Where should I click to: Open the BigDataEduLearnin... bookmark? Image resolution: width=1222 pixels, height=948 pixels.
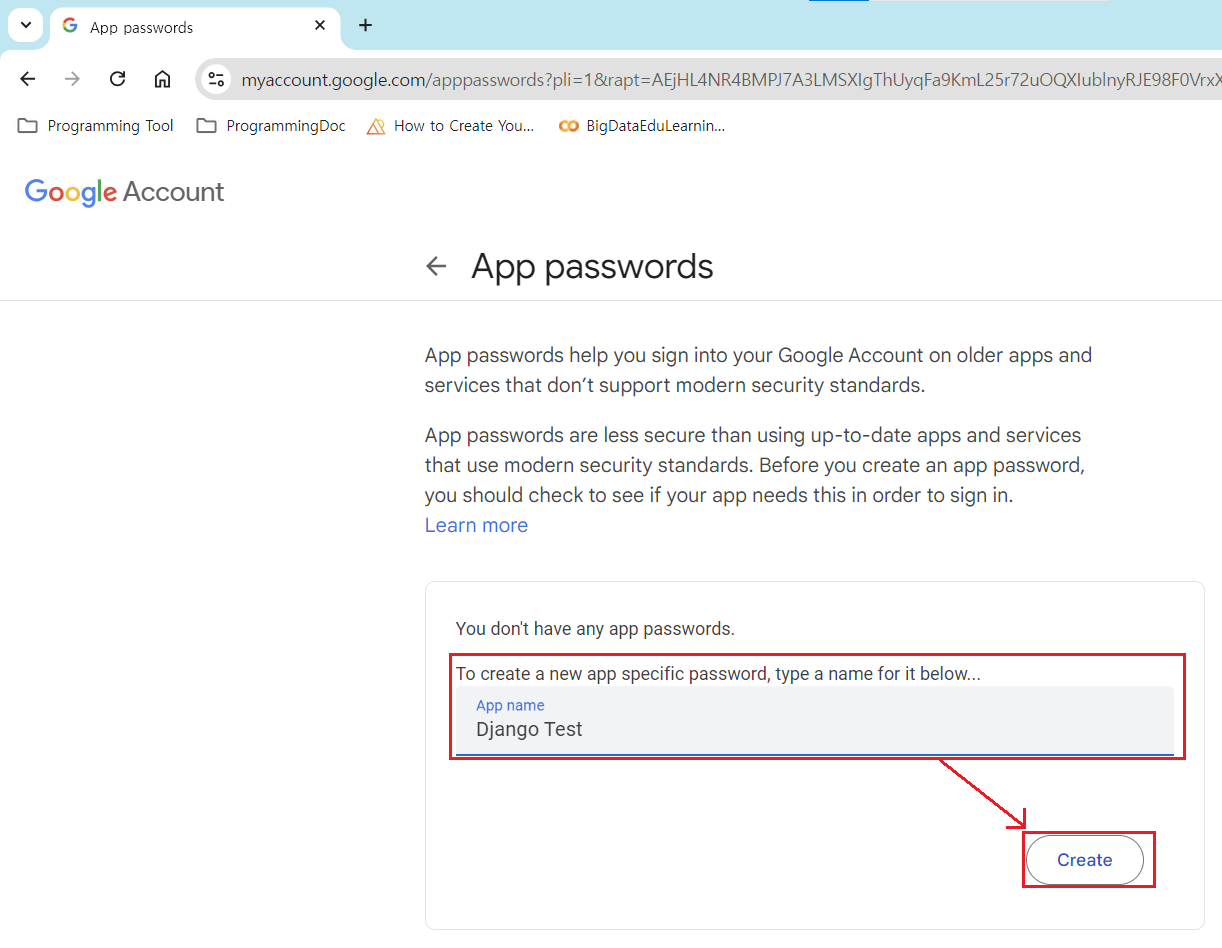pos(642,126)
